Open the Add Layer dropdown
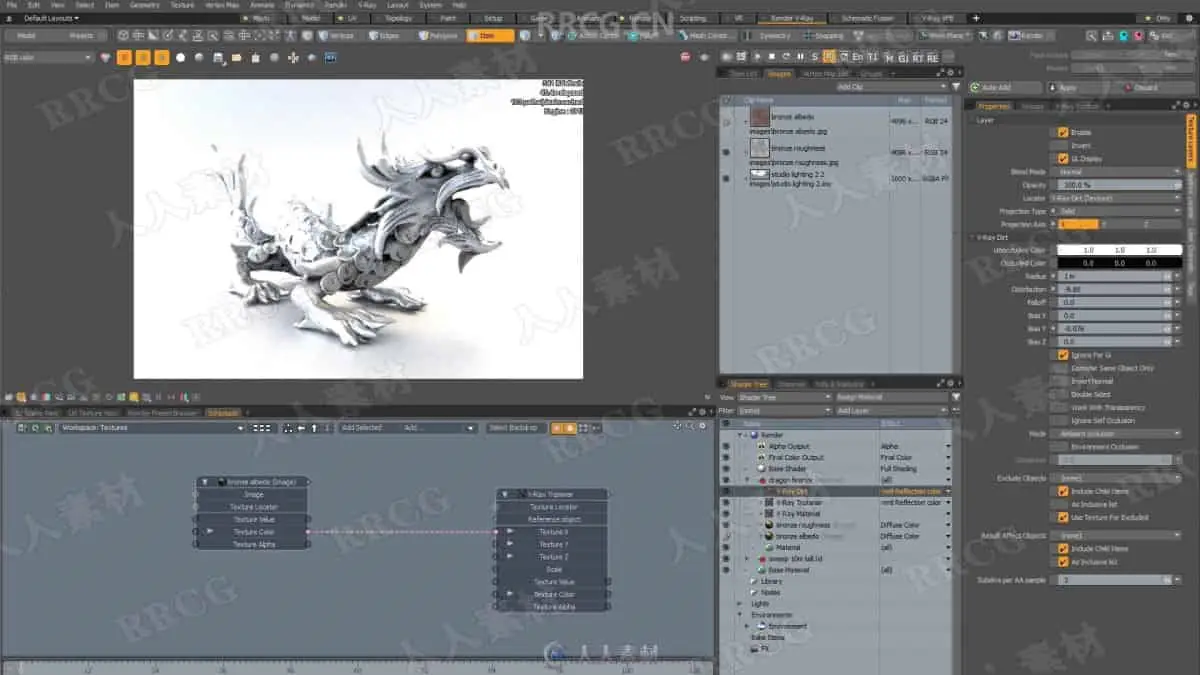This screenshot has width=1200, height=675. [x=892, y=411]
